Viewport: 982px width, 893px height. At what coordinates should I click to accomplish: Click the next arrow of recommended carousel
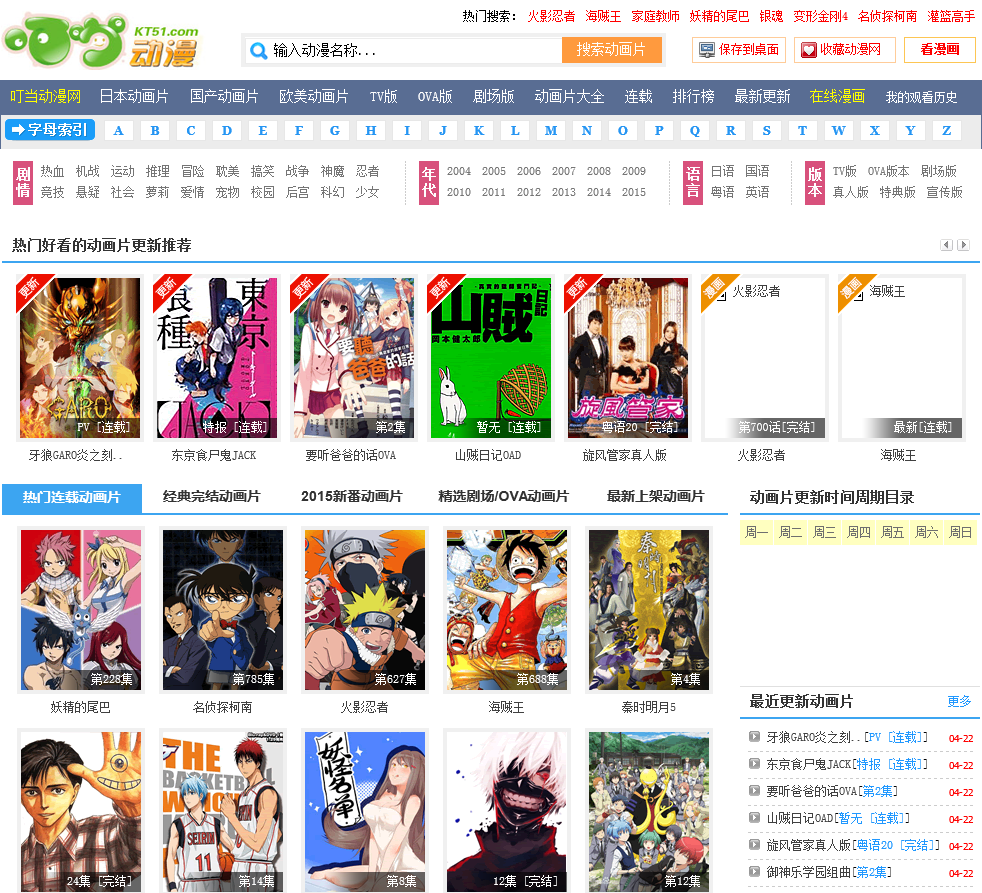(x=963, y=245)
